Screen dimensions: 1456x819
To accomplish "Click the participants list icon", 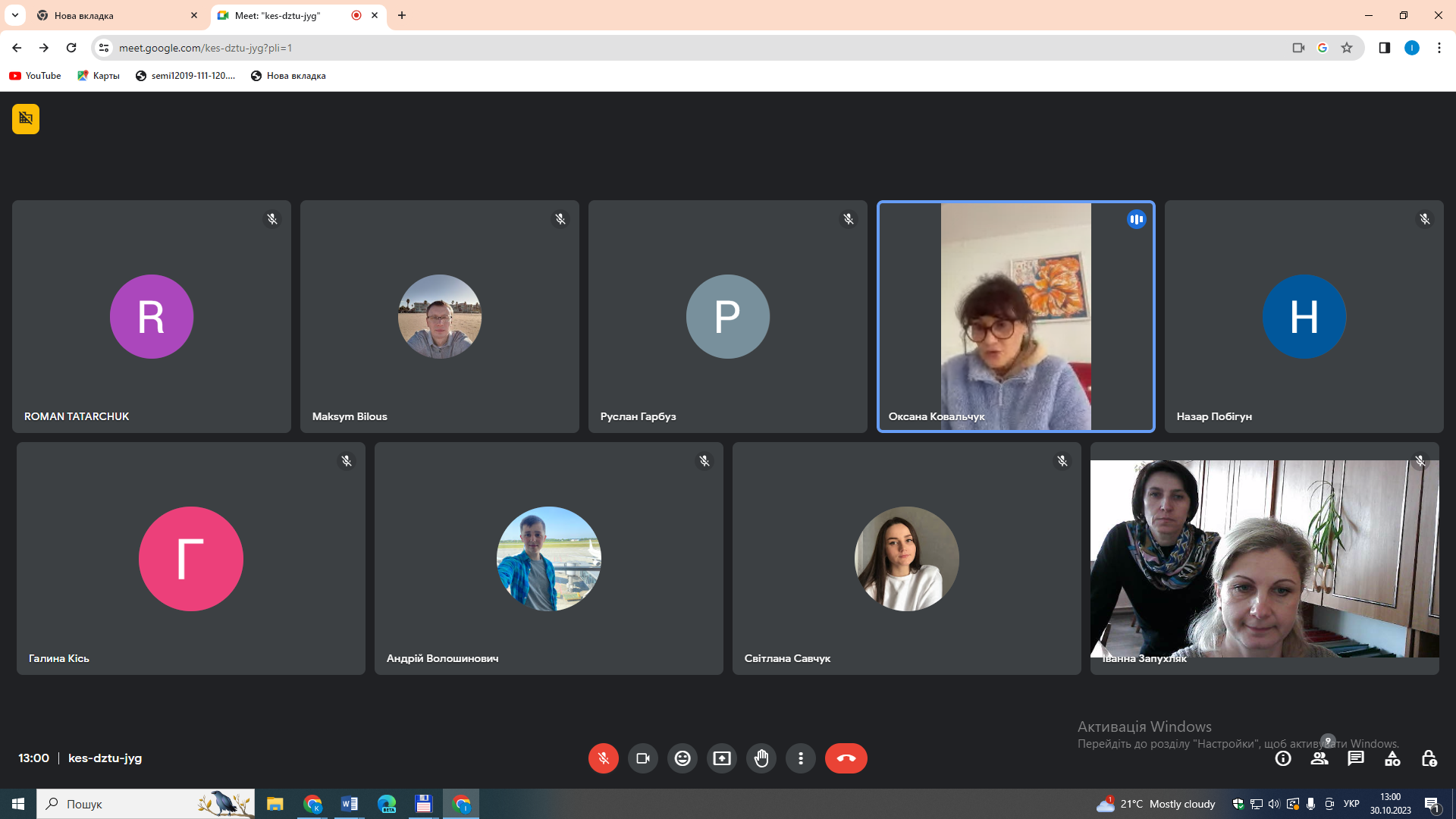I will [x=1320, y=758].
